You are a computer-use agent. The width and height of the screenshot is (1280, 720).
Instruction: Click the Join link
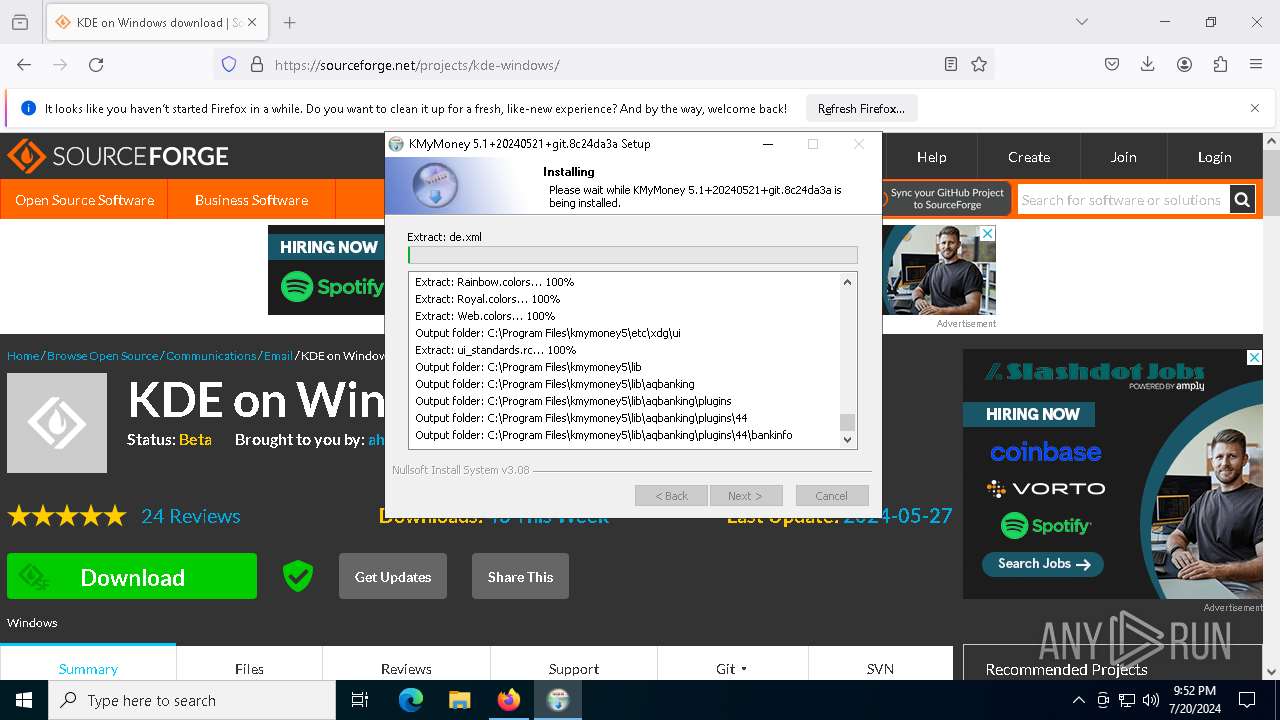coord(1123,157)
